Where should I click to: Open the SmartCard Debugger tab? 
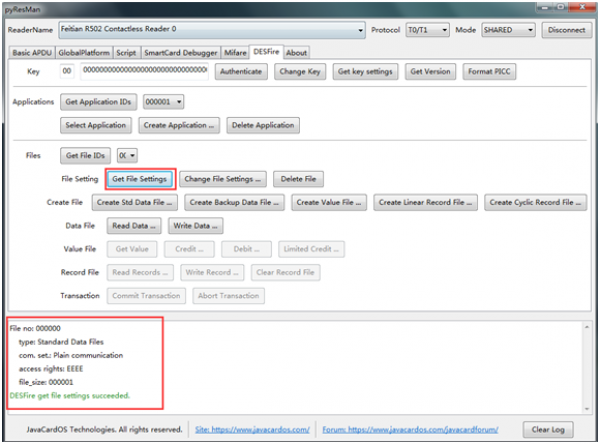pyautogui.click(x=180, y=52)
